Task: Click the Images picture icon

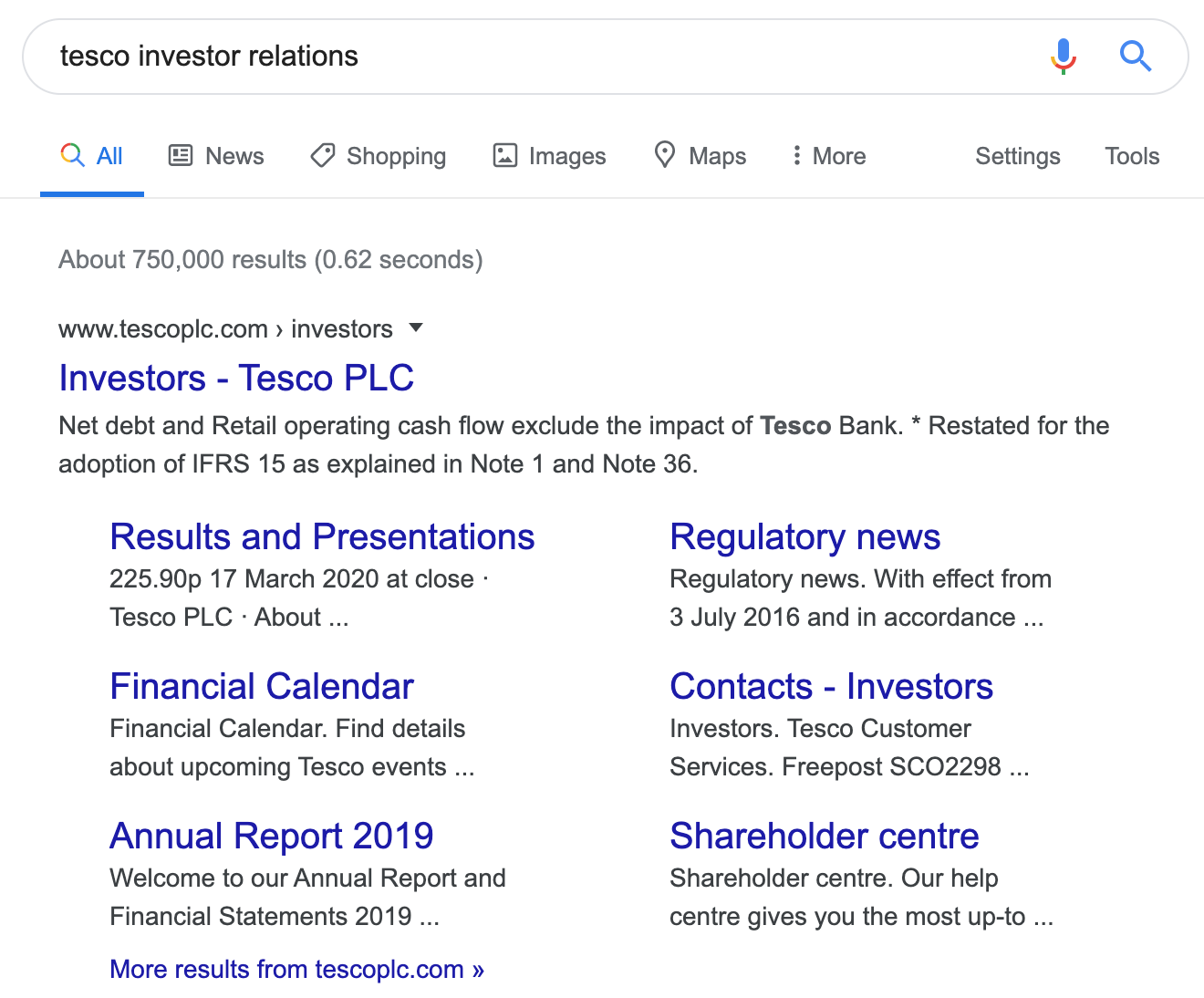Action: pyautogui.click(x=504, y=156)
